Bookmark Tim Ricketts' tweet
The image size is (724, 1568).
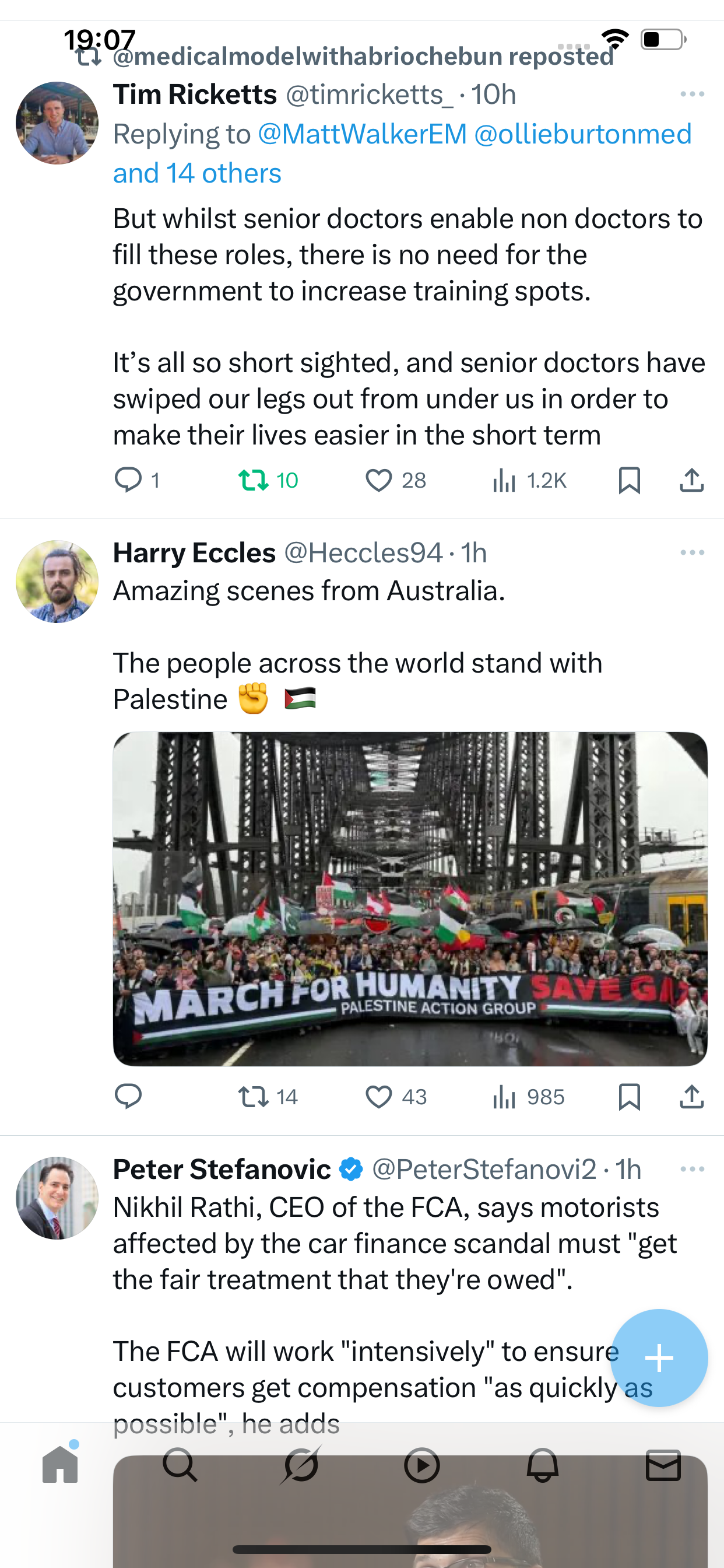[628, 480]
